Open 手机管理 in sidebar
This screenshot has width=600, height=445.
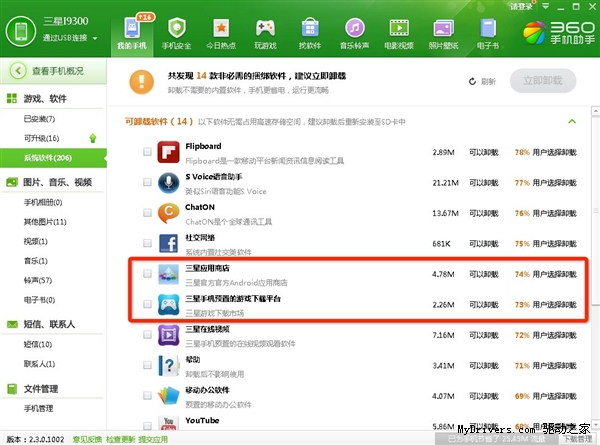pyautogui.click(x=39, y=408)
